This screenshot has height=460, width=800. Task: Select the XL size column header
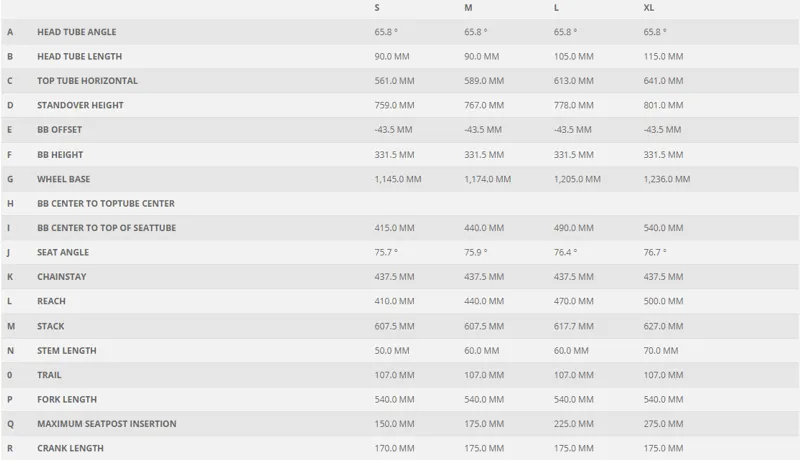click(650, 8)
